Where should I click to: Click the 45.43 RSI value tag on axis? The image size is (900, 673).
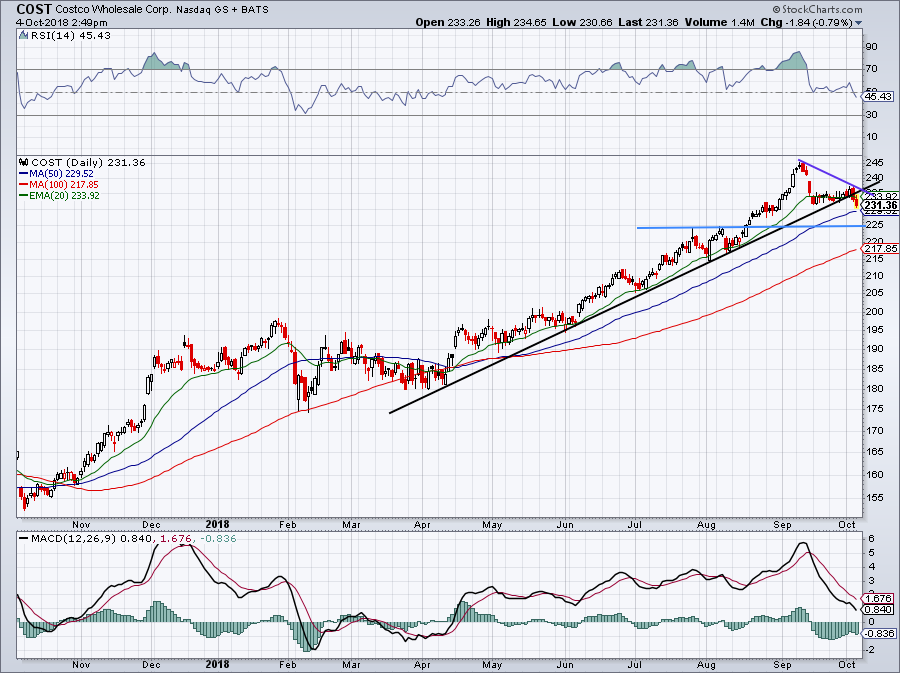[878, 96]
